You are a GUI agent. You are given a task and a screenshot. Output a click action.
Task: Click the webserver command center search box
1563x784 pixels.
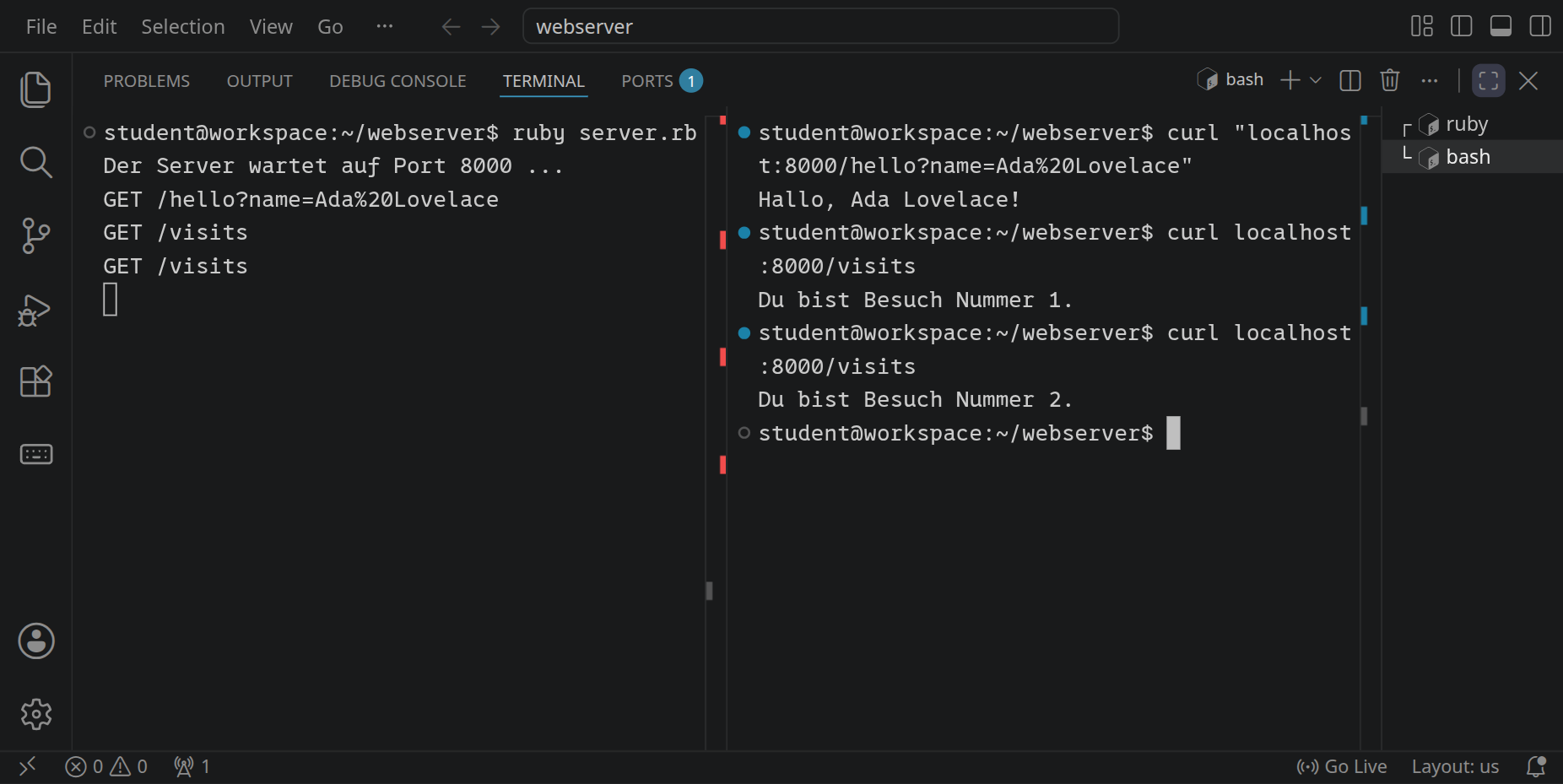coord(820,26)
